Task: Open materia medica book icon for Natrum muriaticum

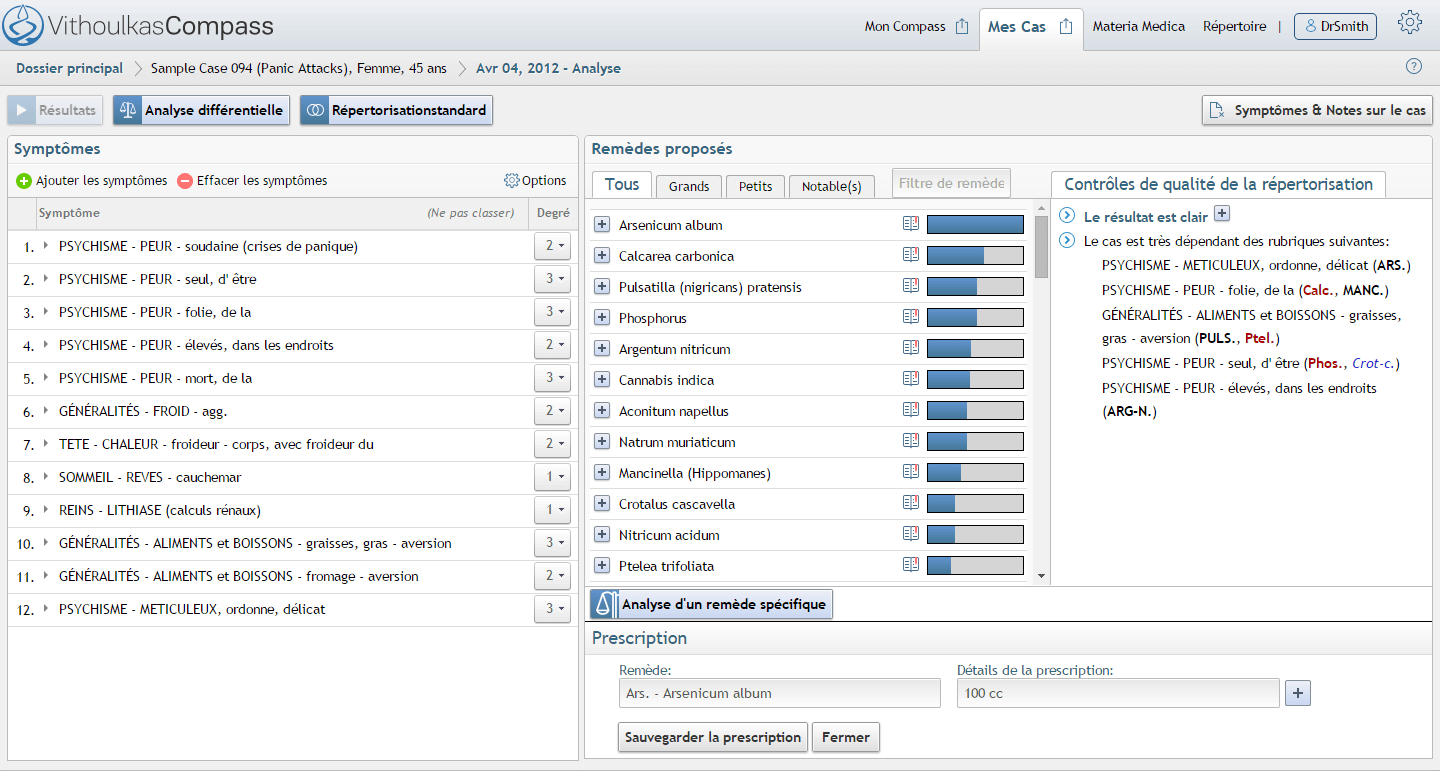Action: 910,441
